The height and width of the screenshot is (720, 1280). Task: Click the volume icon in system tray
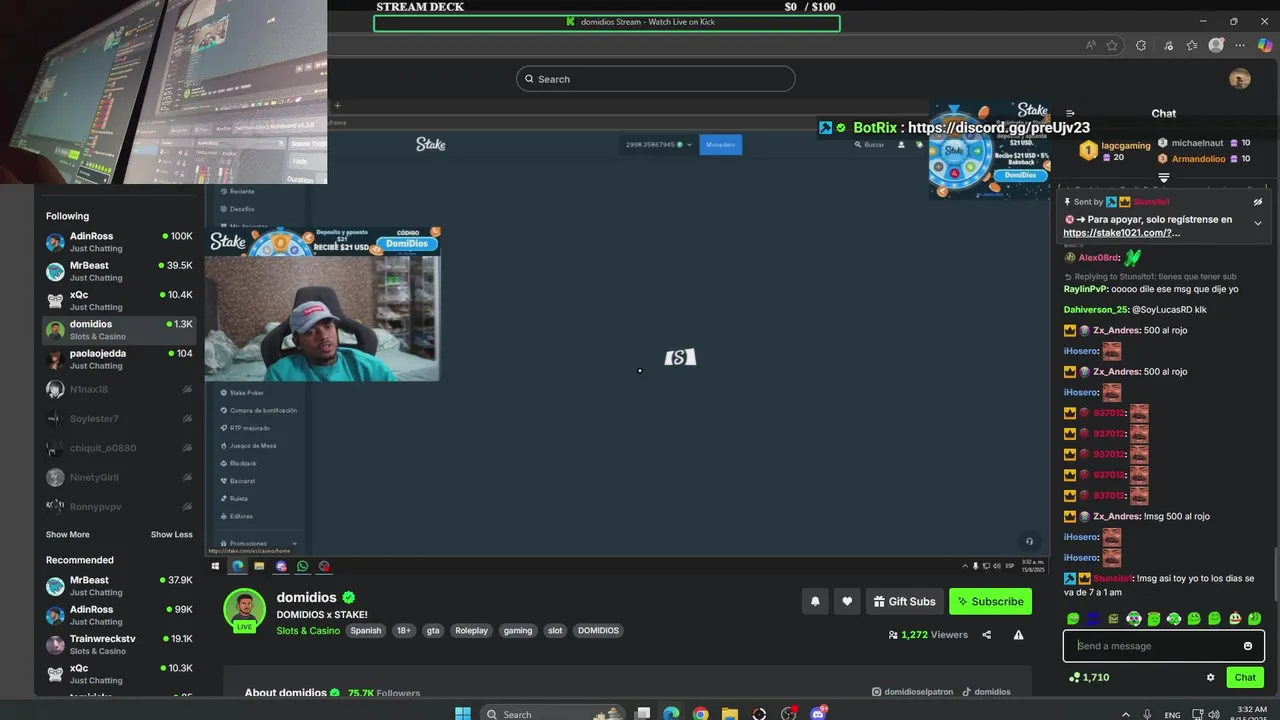(x=1214, y=714)
